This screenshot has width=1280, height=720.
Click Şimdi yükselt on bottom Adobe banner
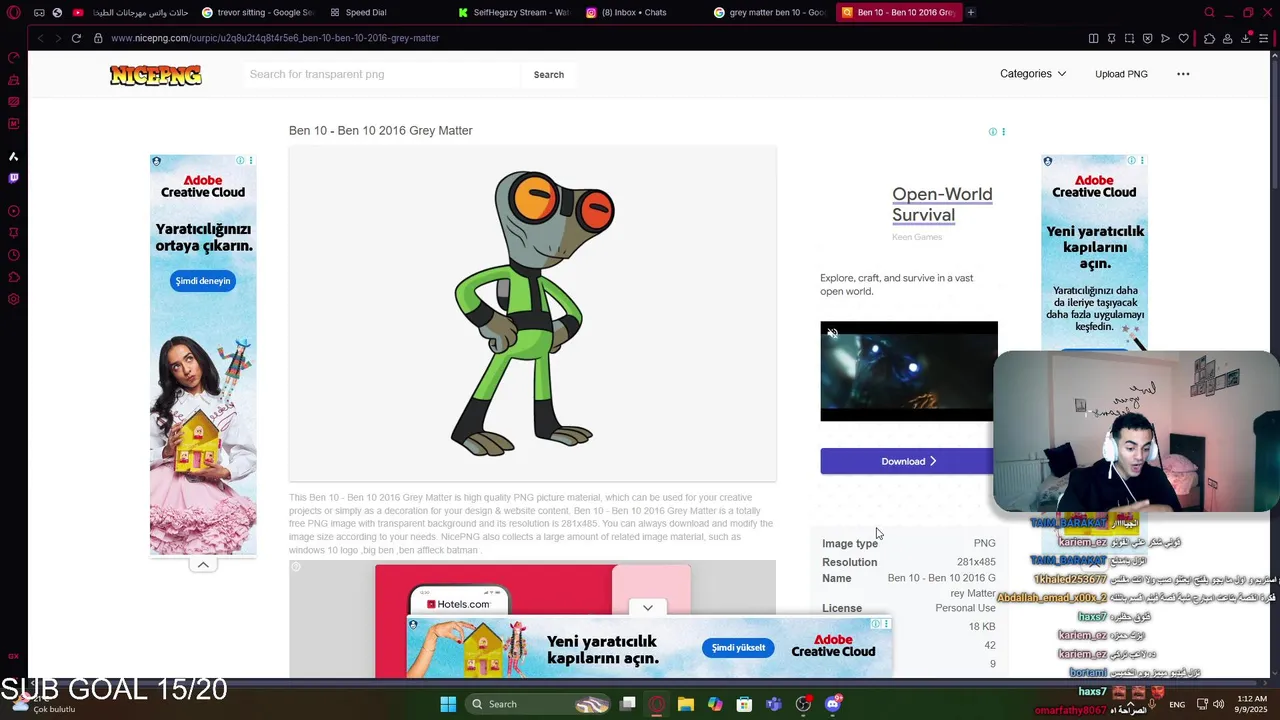pyautogui.click(x=738, y=648)
